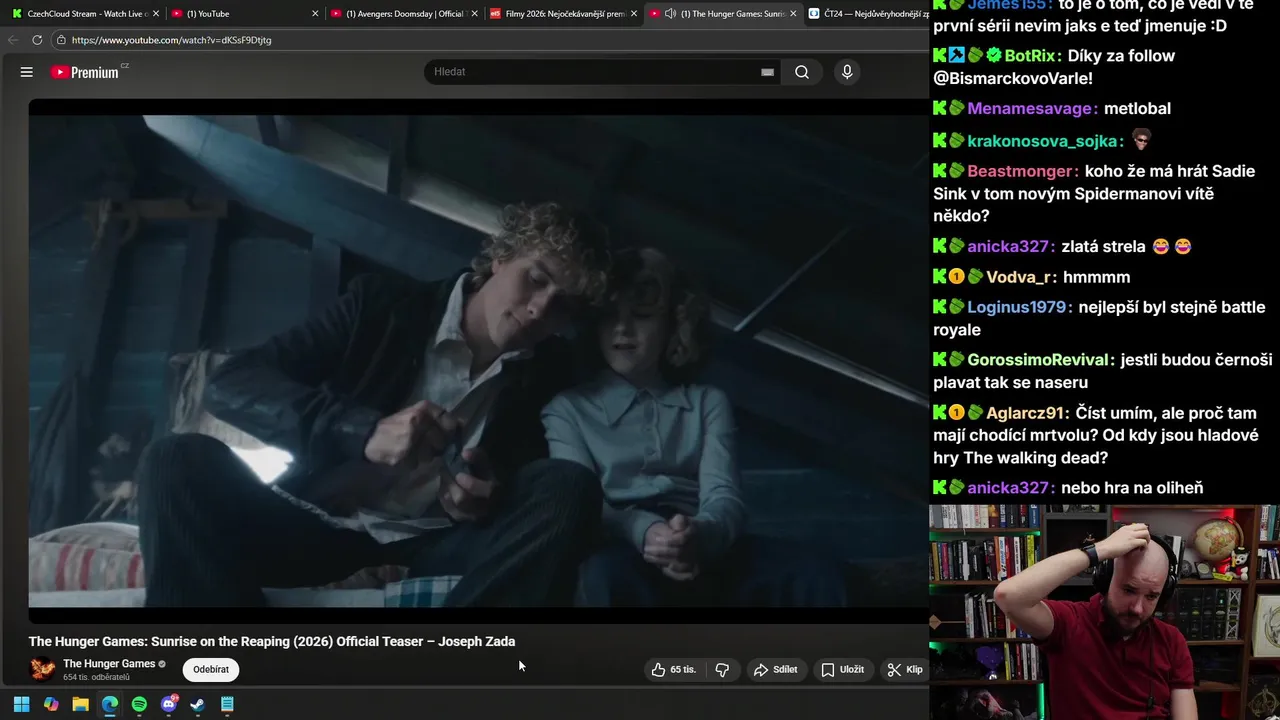Click the video player to pause
Screen dimensions: 1280x720
point(479,361)
